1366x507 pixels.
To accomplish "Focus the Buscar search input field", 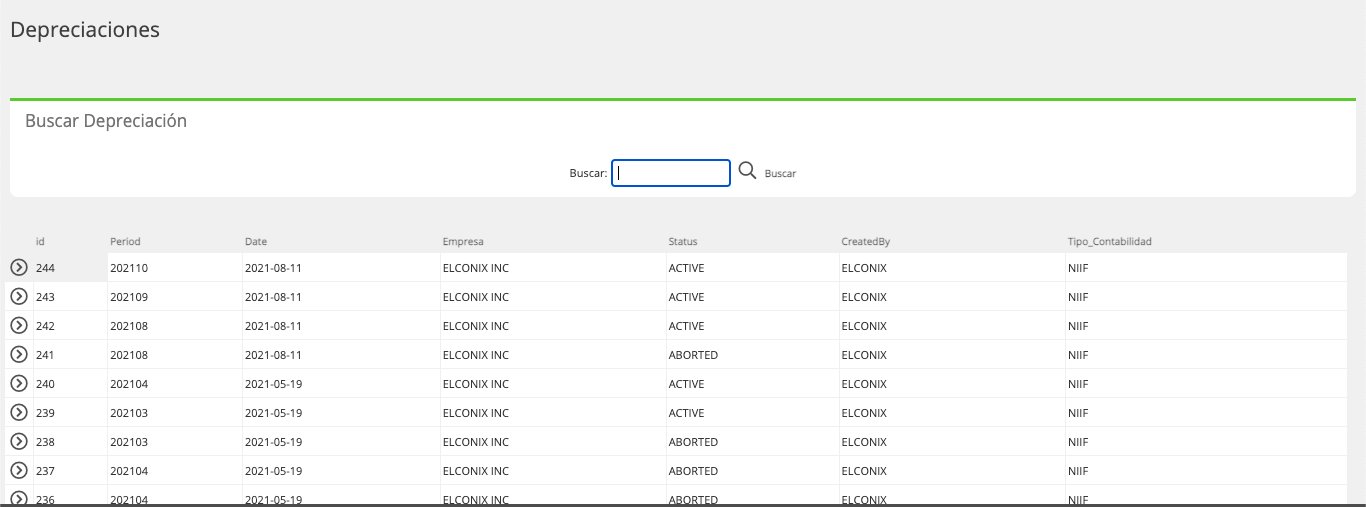I will [671, 173].
